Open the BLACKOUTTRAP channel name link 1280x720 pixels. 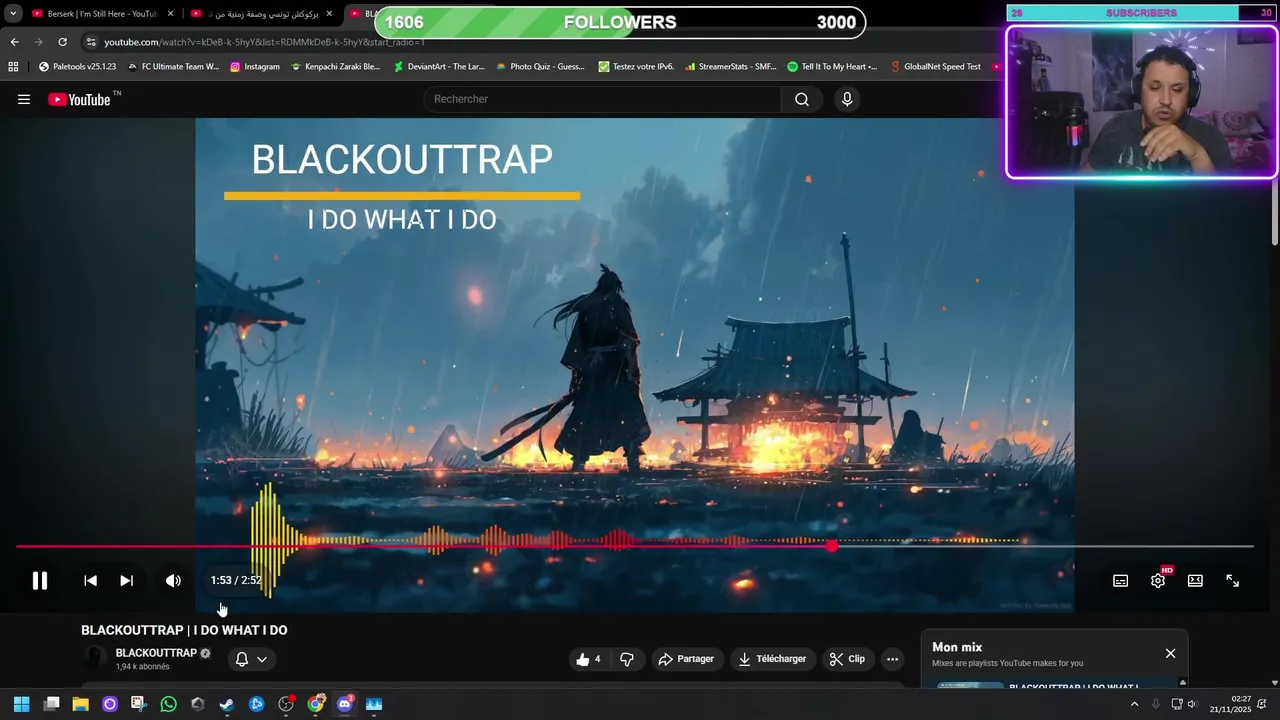[x=156, y=653]
